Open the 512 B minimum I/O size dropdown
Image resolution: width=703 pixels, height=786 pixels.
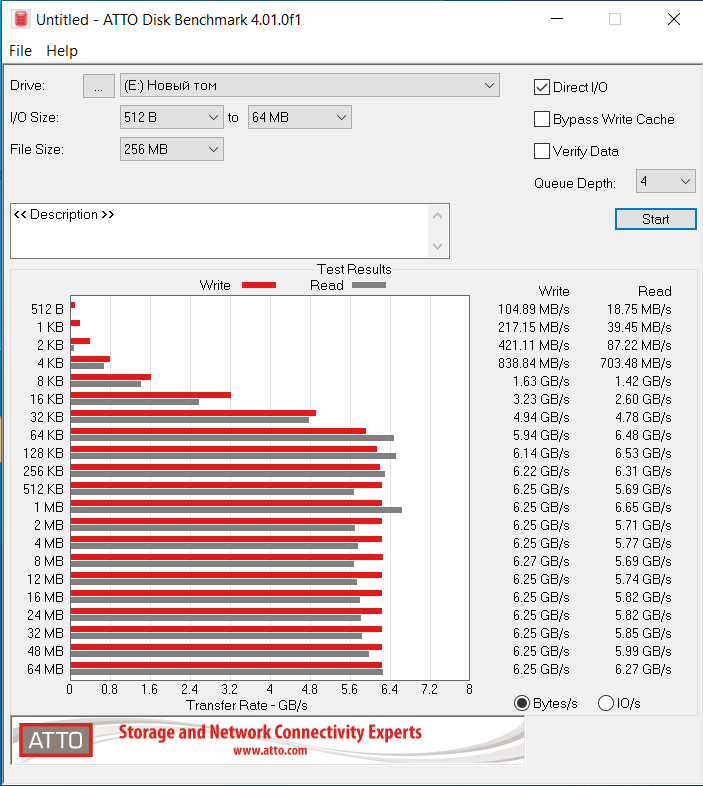pyautogui.click(x=171, y=117)
